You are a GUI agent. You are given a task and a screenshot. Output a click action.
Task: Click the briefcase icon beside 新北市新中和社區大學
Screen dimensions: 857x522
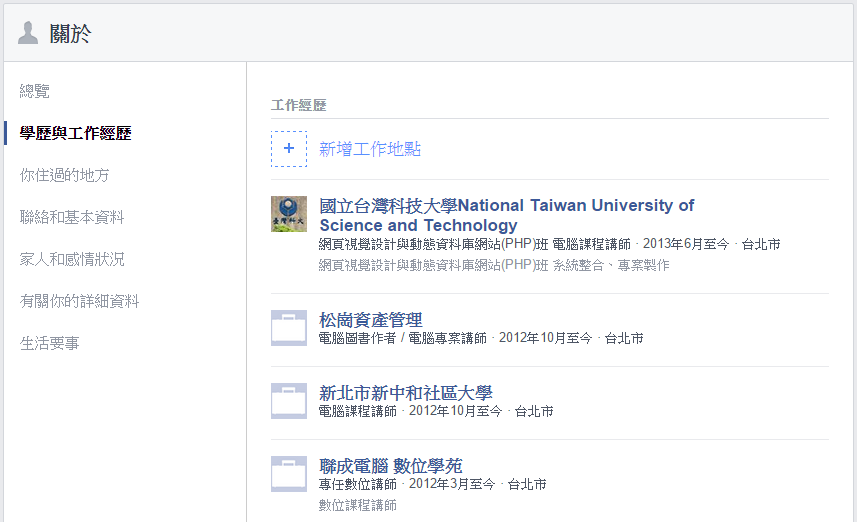[289, 401]
